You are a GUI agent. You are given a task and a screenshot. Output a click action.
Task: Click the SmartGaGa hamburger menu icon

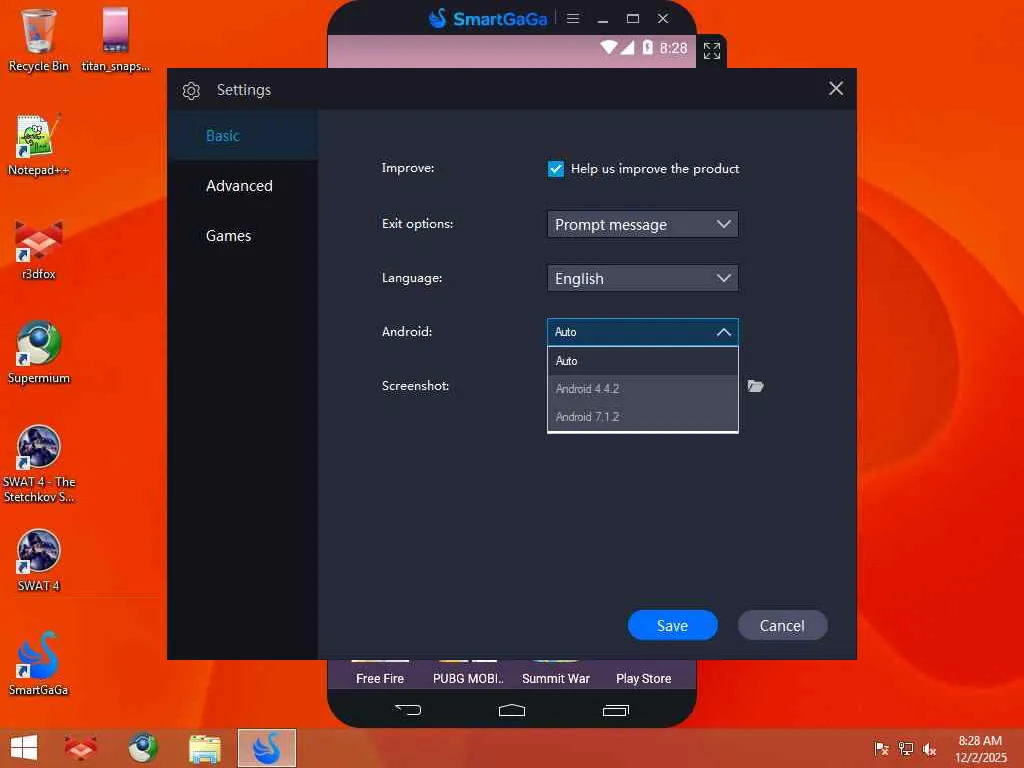(x=573, y=18)
